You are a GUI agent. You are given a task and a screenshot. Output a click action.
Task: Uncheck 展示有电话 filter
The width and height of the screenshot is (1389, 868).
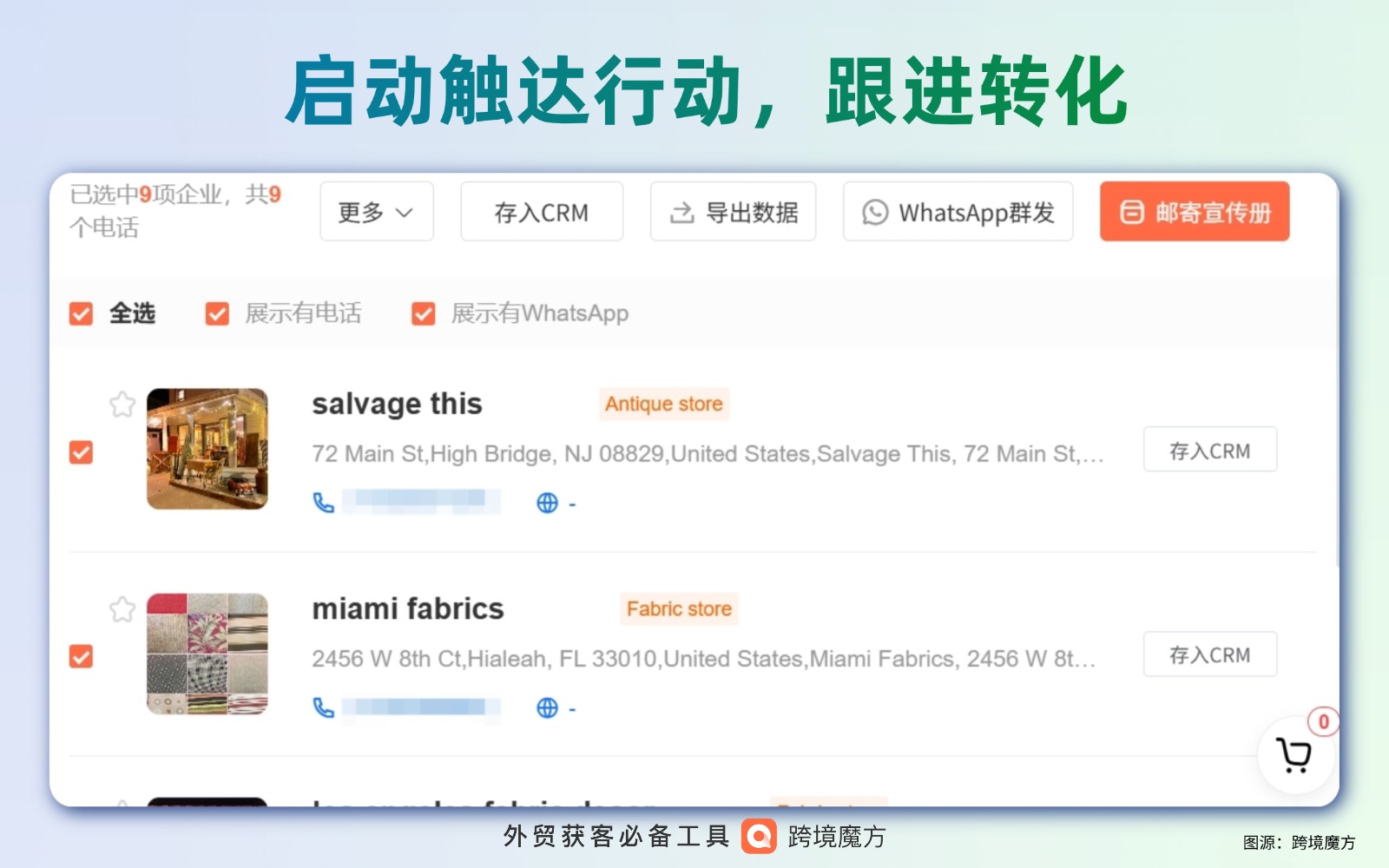coord(217,313)
